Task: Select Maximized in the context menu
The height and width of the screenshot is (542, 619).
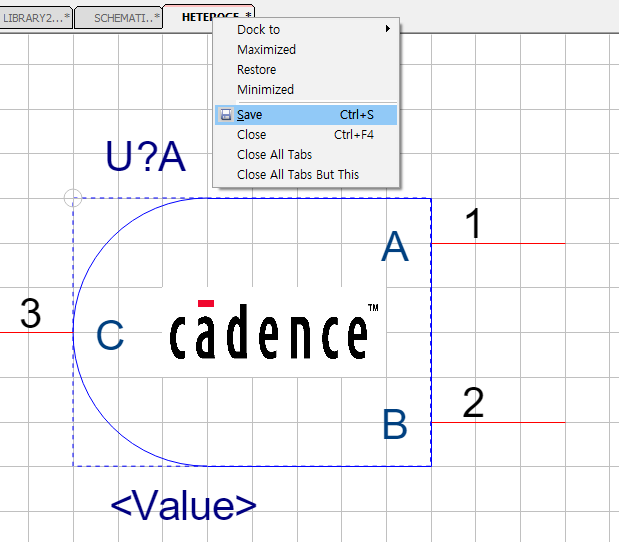Action: click(306, 50)
